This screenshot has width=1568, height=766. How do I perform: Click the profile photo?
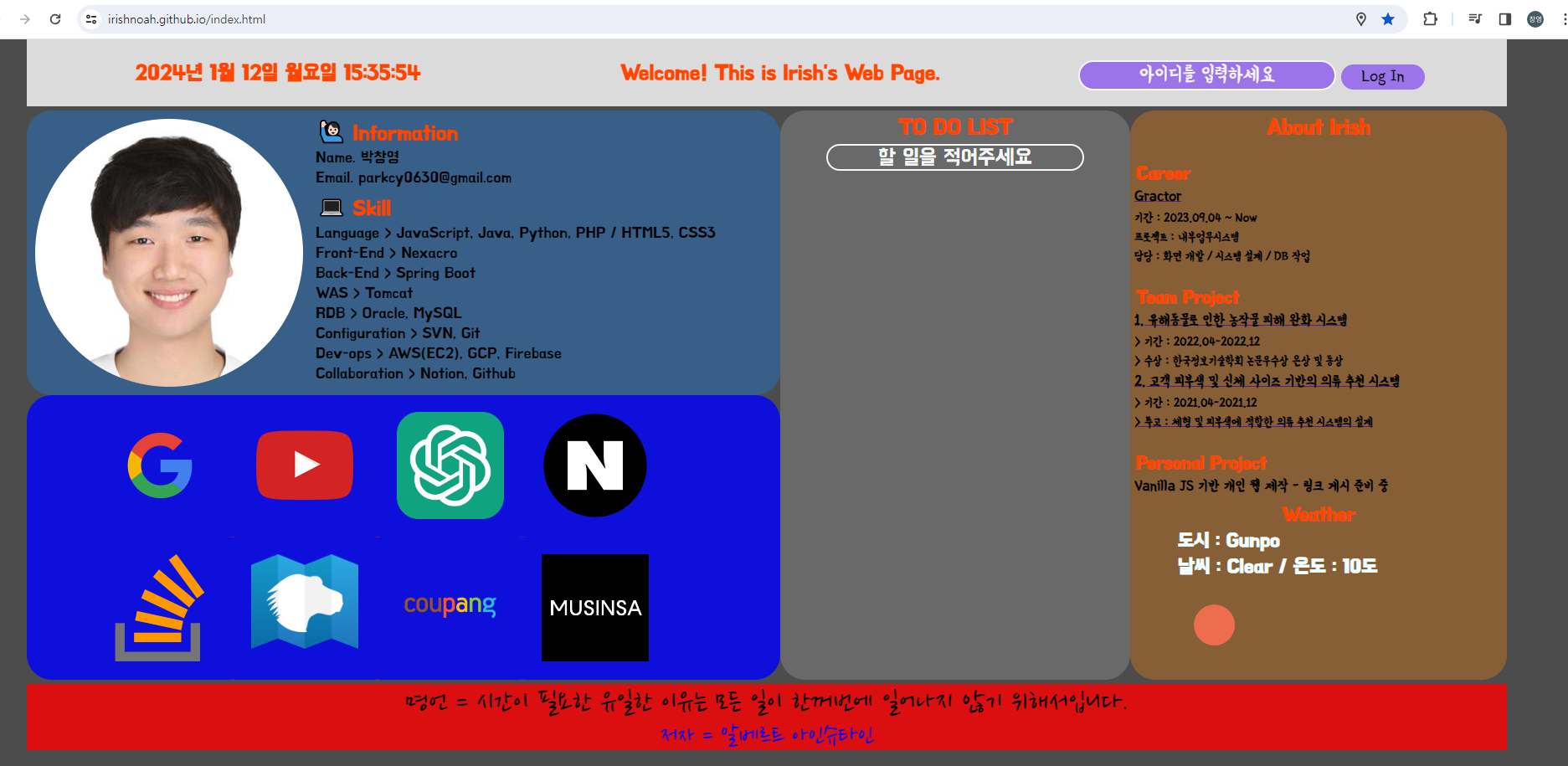(169, 253)
